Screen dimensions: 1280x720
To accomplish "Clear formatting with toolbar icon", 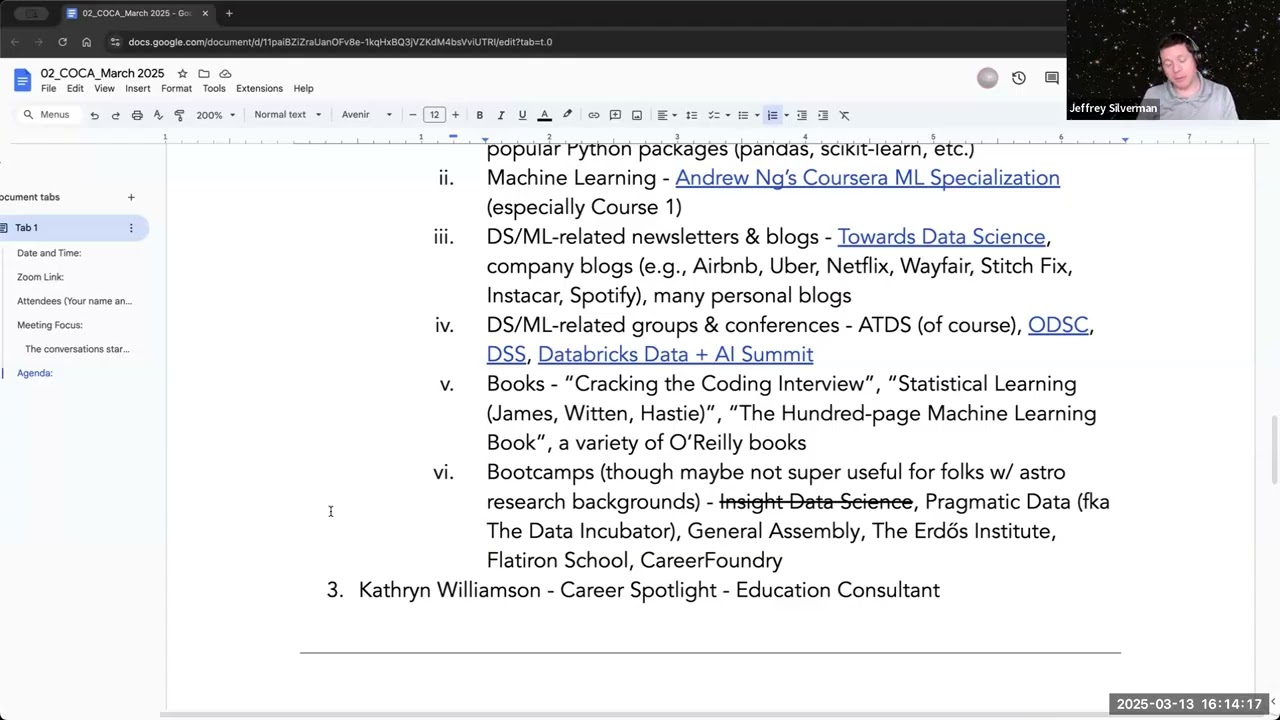I will 844,115.
